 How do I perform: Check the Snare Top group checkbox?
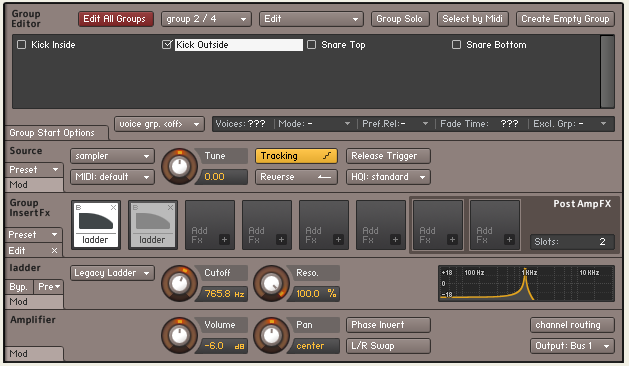311,45
